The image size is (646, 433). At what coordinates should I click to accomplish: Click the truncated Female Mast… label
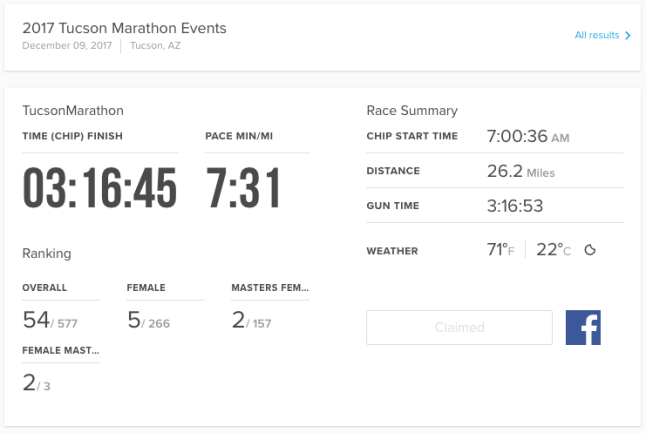tap(61, 351)
